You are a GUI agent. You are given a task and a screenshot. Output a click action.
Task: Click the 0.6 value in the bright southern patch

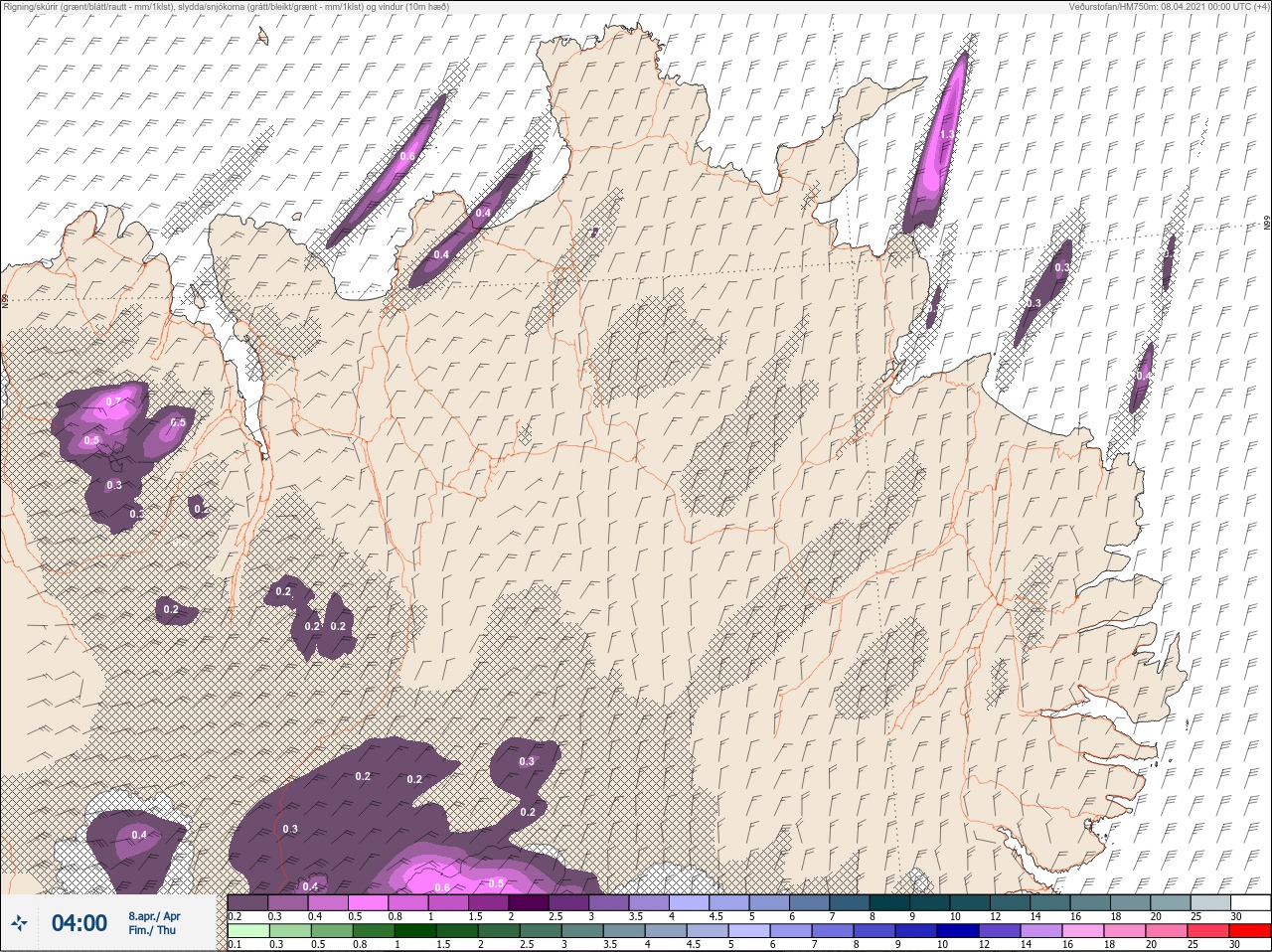(x=442, y=887)
